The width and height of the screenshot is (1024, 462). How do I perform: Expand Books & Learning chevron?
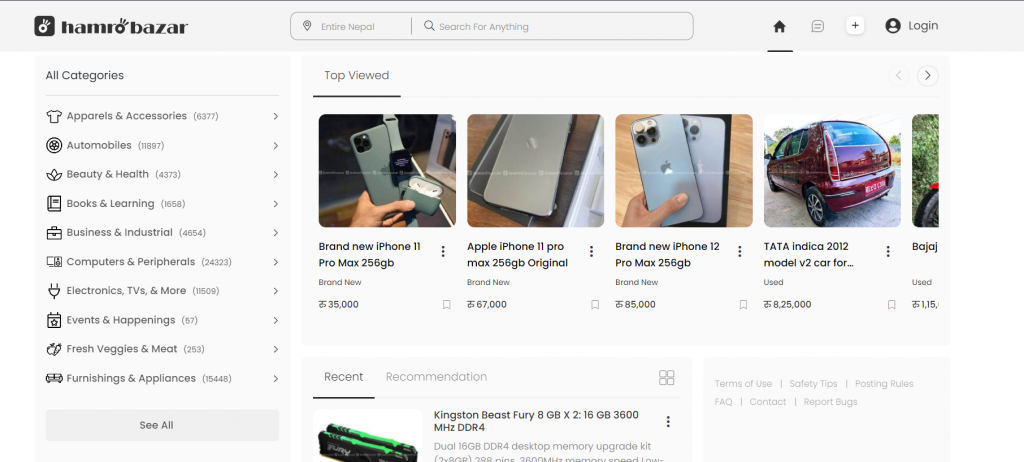276,204
